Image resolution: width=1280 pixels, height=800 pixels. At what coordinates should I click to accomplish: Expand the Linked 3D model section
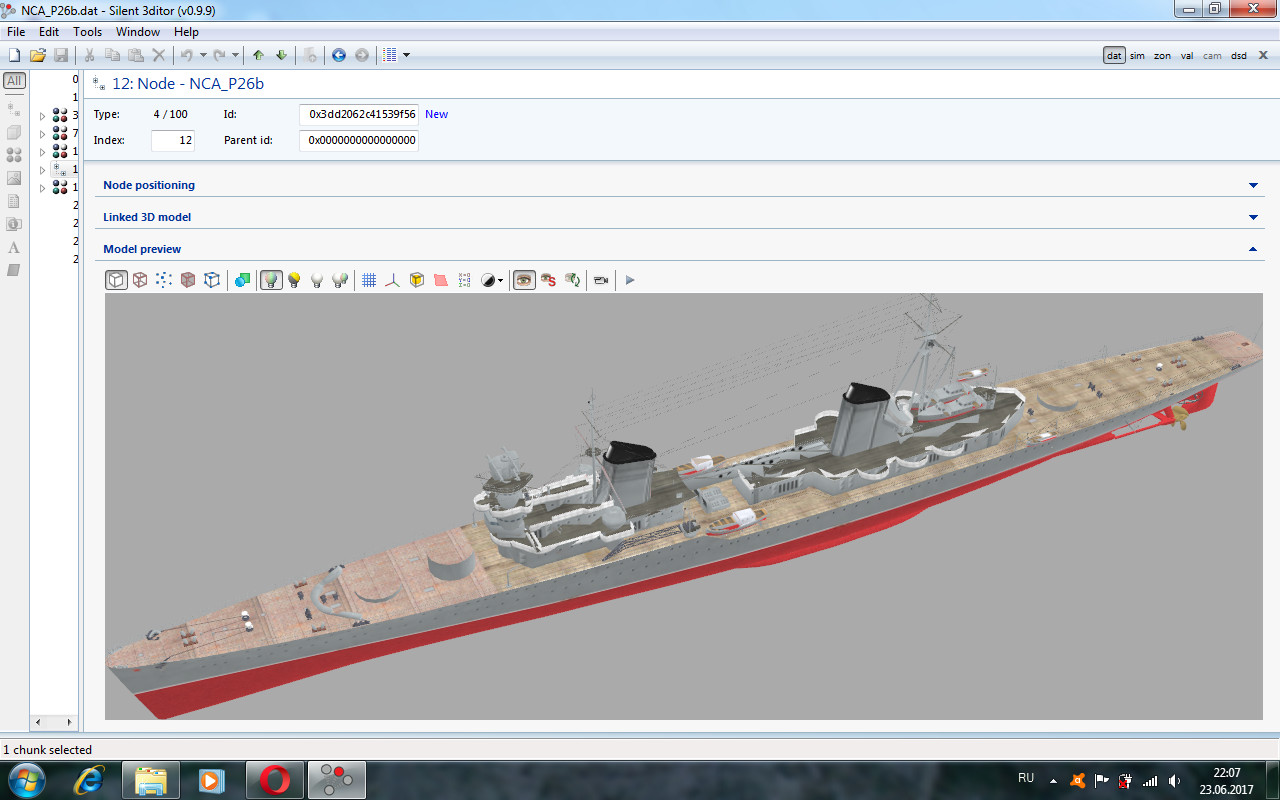pos(1253,217)
